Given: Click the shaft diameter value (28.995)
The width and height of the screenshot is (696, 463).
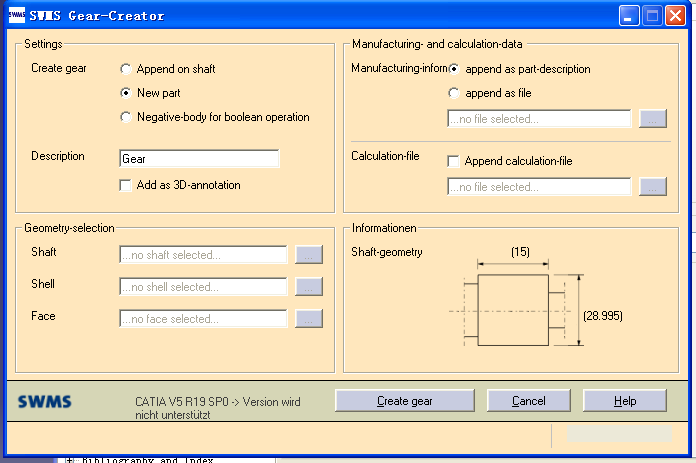Looking at the screenshot, I should click(603, 316).
